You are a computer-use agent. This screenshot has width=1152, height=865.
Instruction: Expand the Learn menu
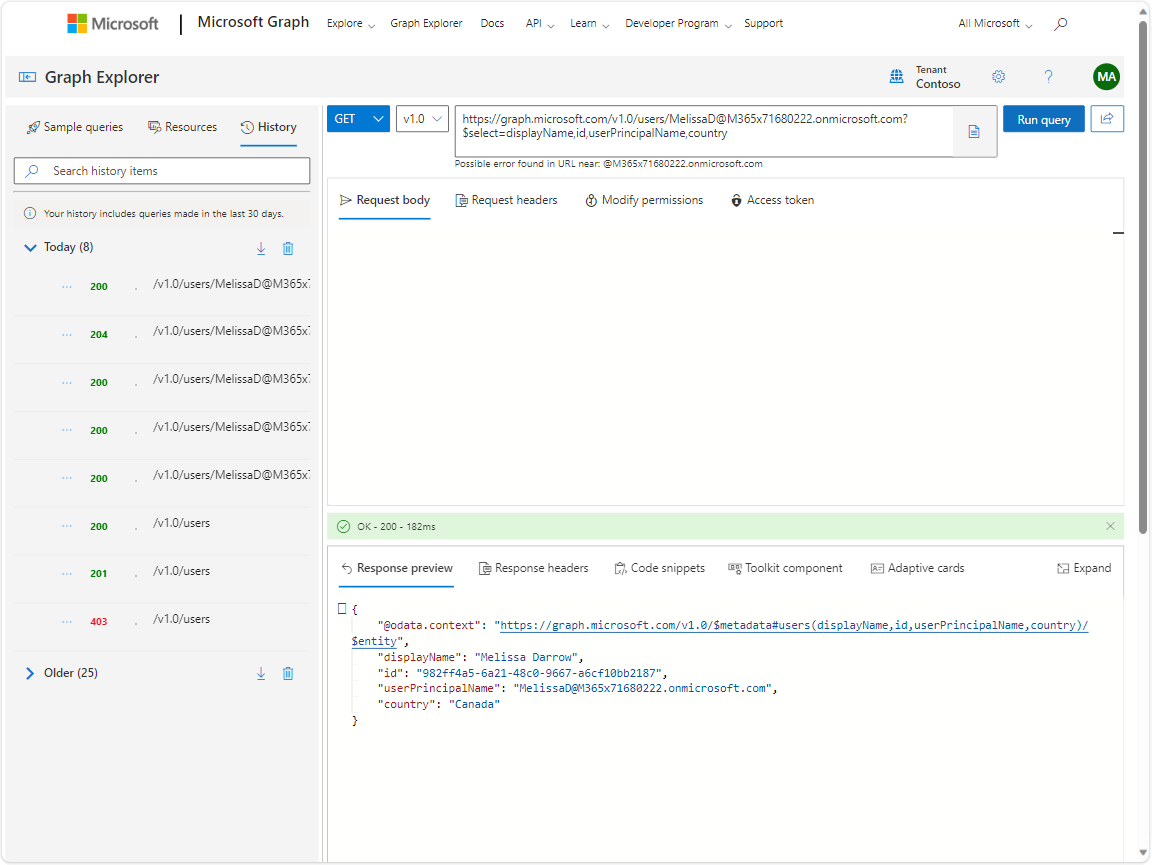(x=589, y=24)
